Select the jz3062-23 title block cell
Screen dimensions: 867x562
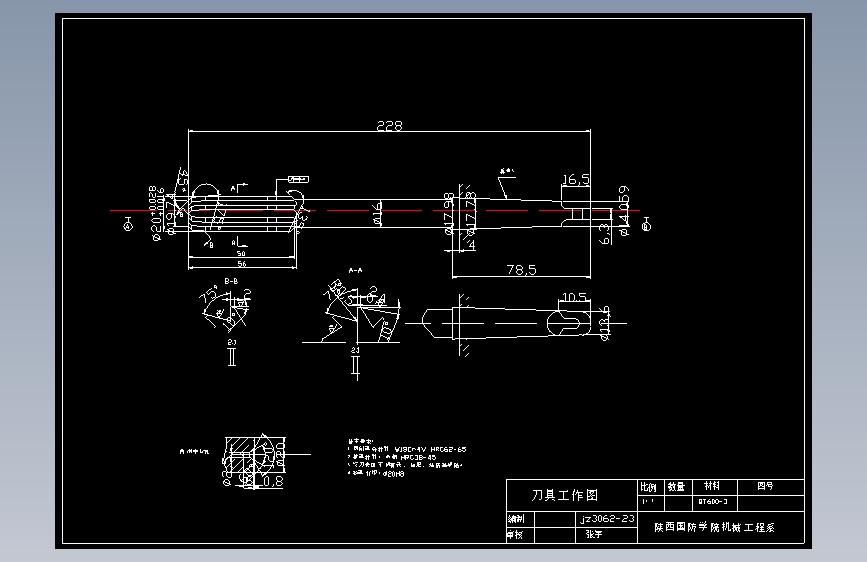606,519
